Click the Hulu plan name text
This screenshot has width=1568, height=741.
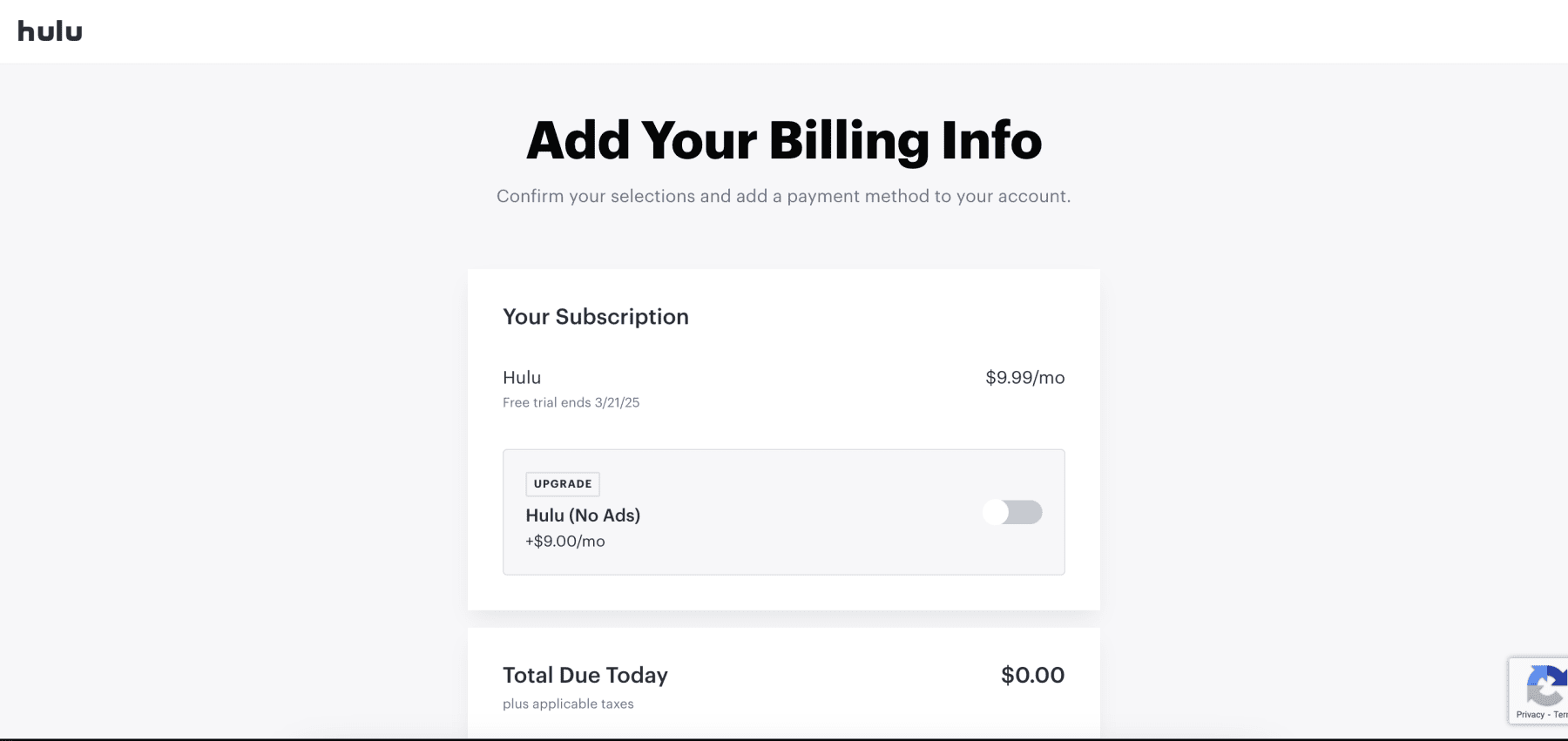(x=521, y=378)
